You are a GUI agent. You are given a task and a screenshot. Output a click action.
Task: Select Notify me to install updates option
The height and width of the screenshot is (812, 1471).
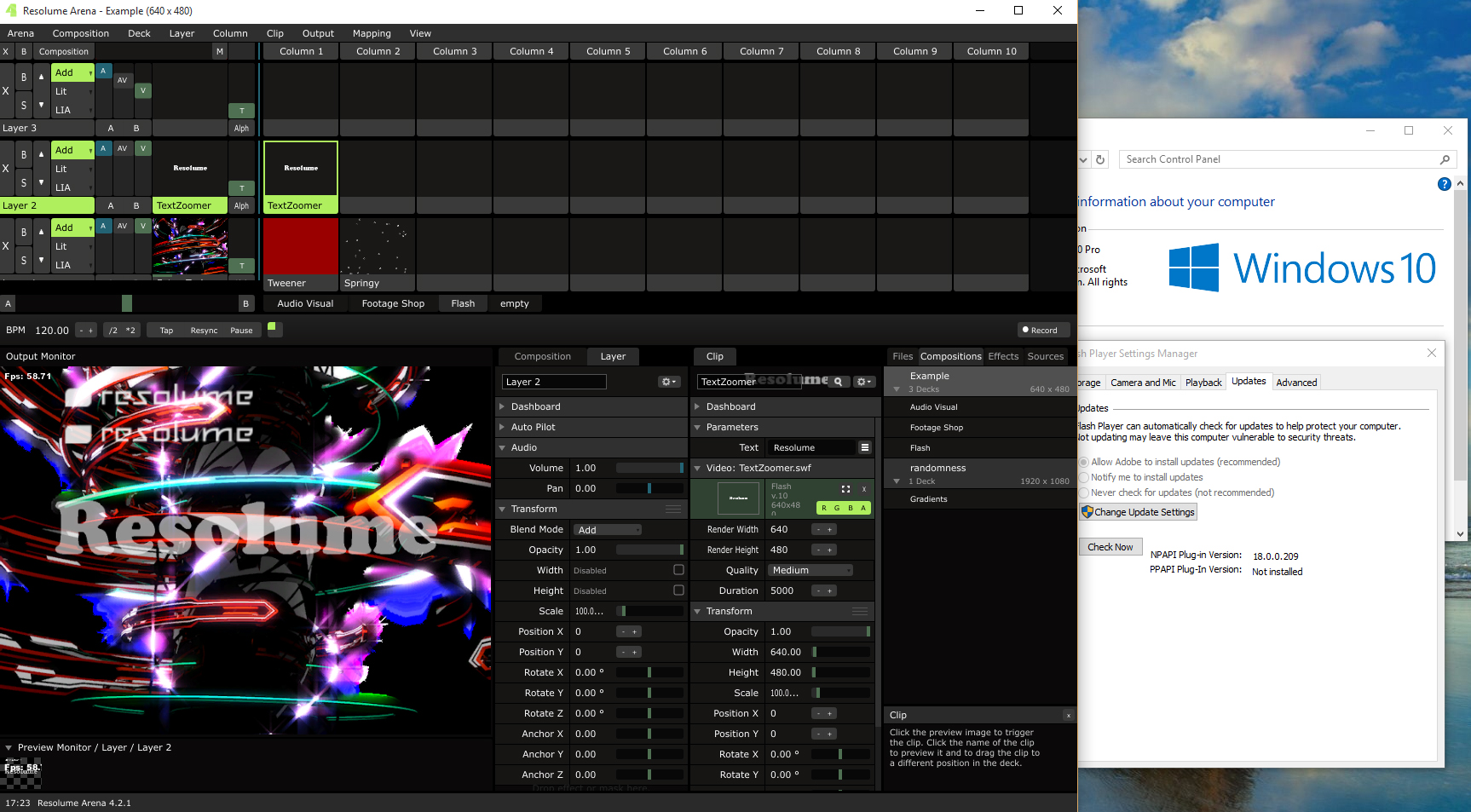(x=1084, y=478)
